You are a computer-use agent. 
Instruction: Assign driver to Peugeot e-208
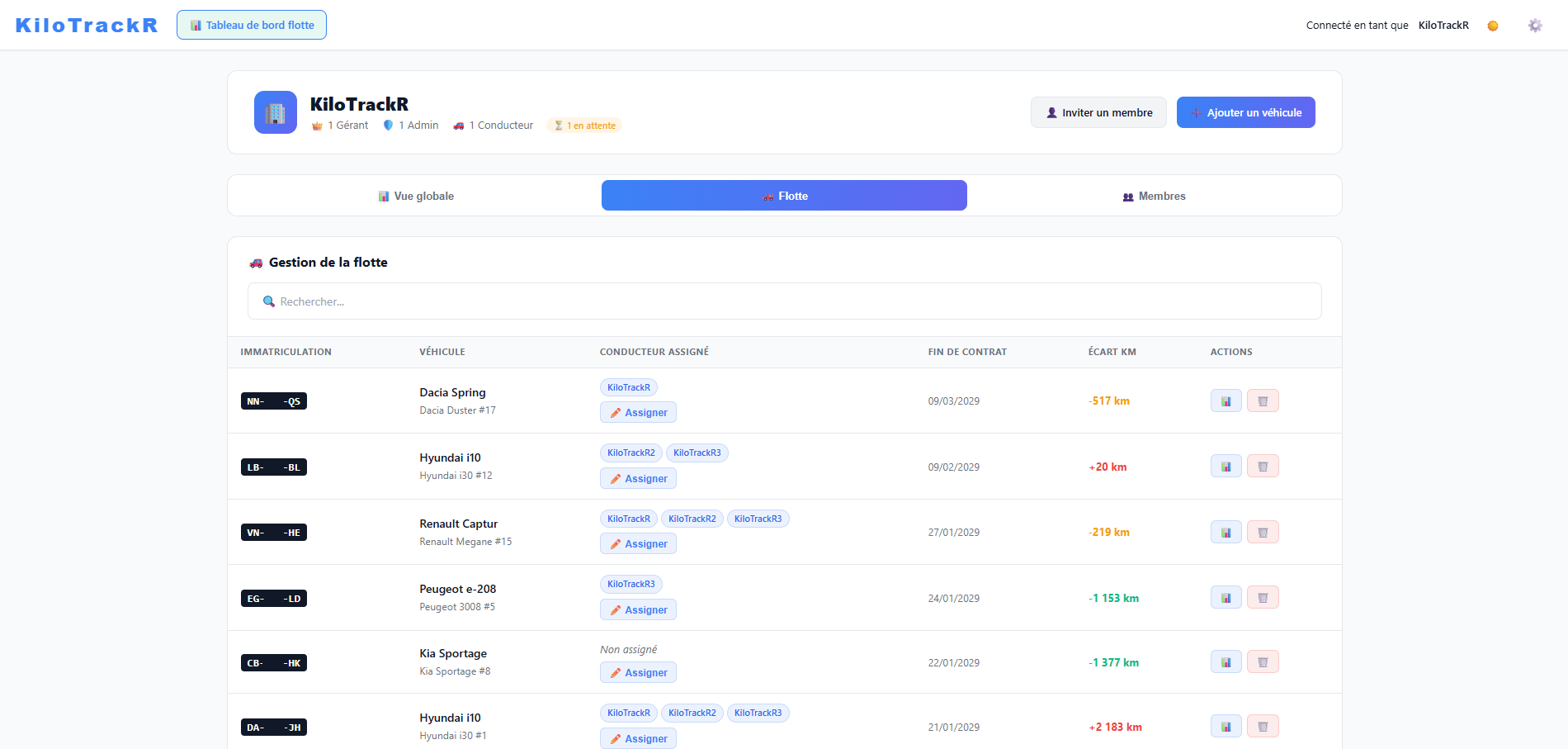pos(638,609)
